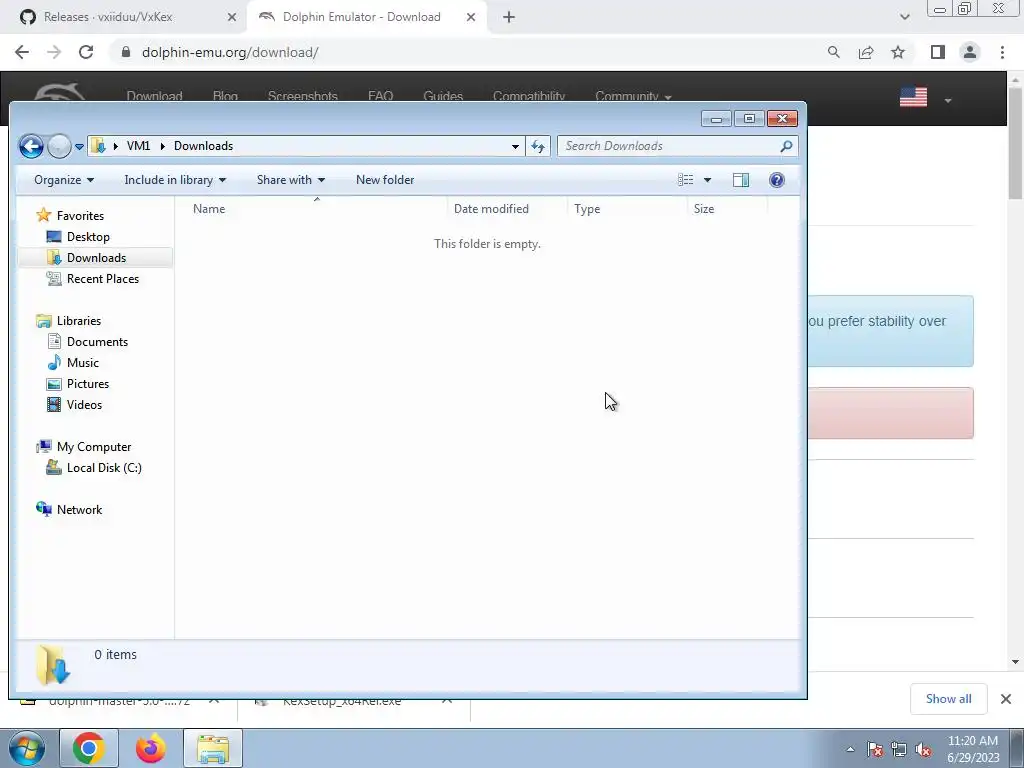Viewport: 1024px width, 768px height.
Task: Close the Releases VxKex tab
Action: (x=232, y=17)
